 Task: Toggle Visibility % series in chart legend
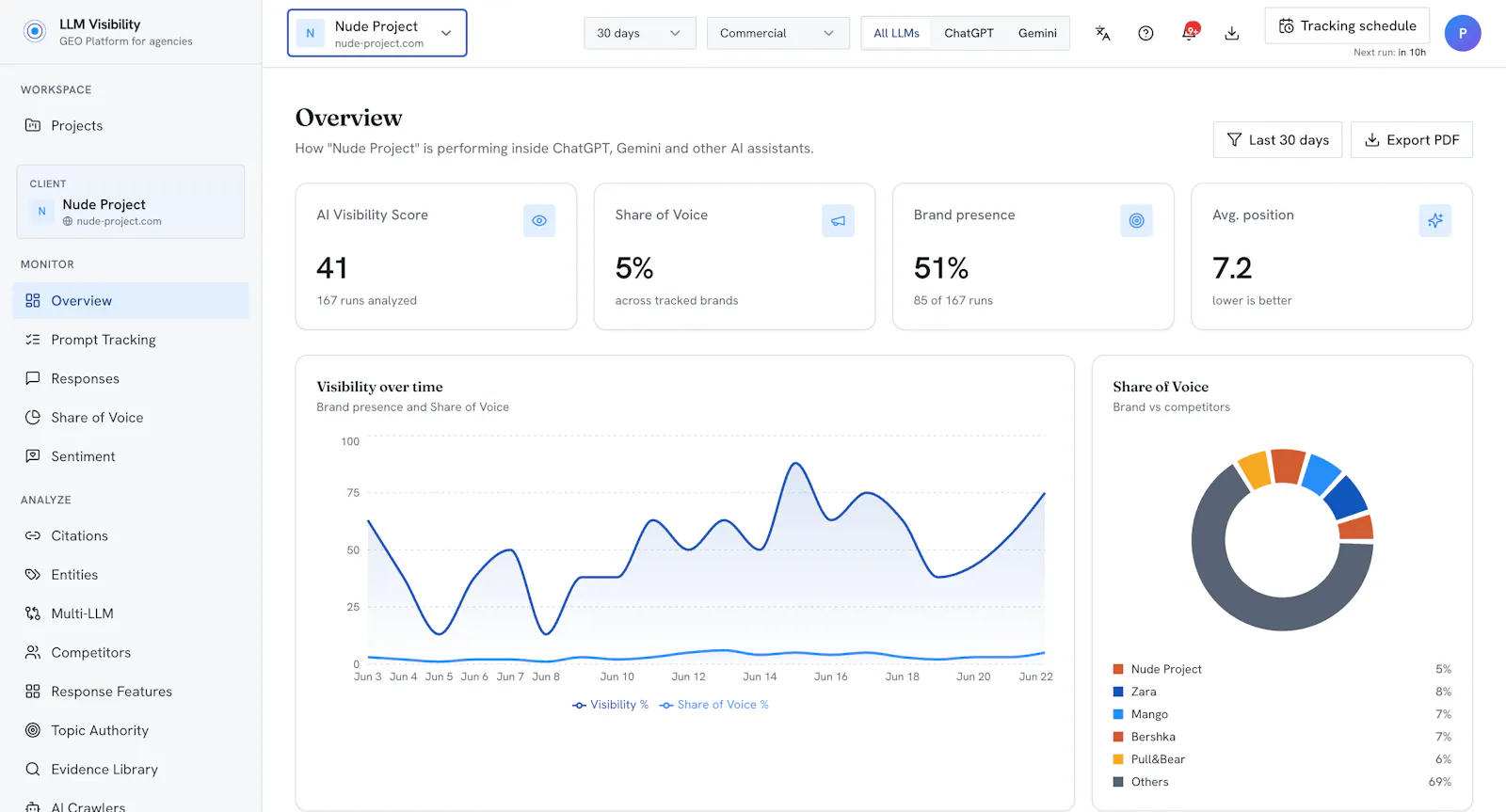(610, 705)
